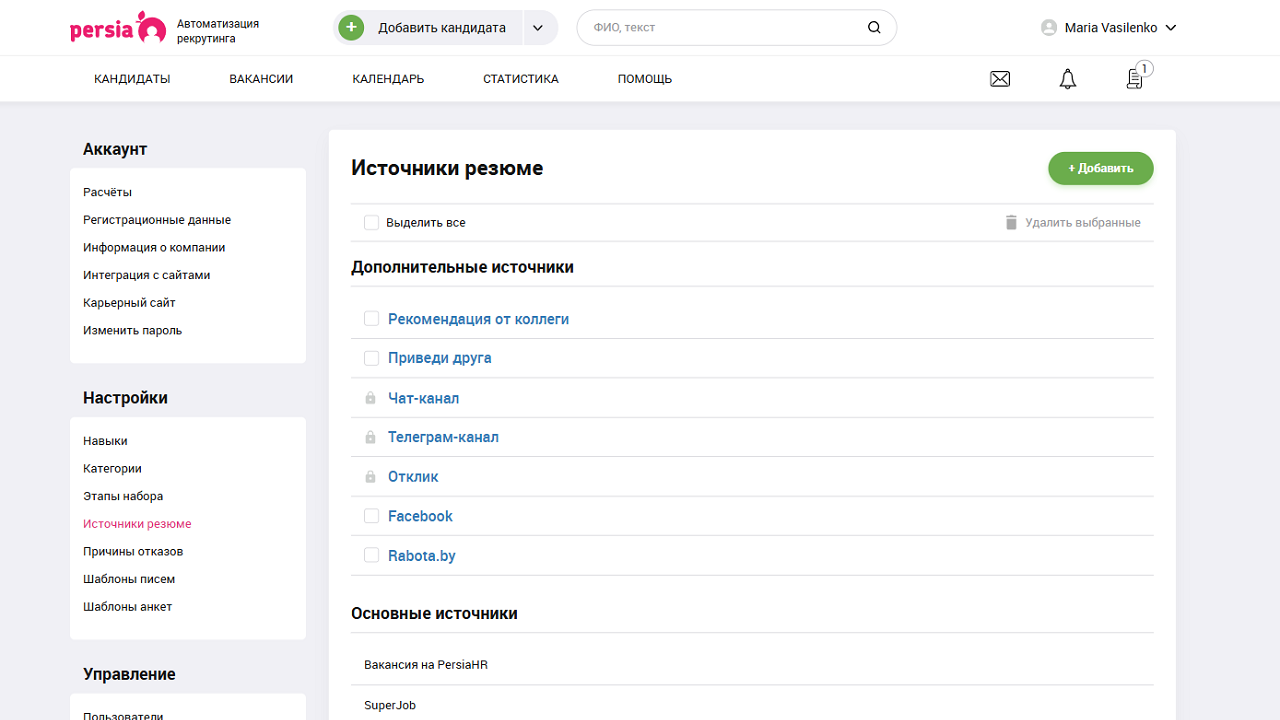Expand the Добавить кандидата dropdown arrow

(x=538, y=28)
